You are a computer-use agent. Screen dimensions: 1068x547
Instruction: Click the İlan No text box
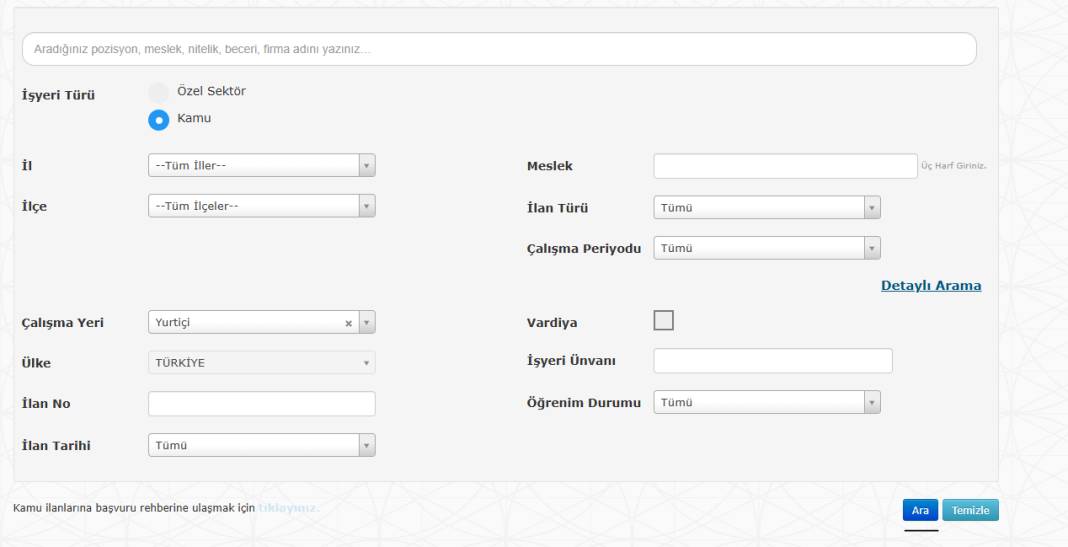coord(261,403)
